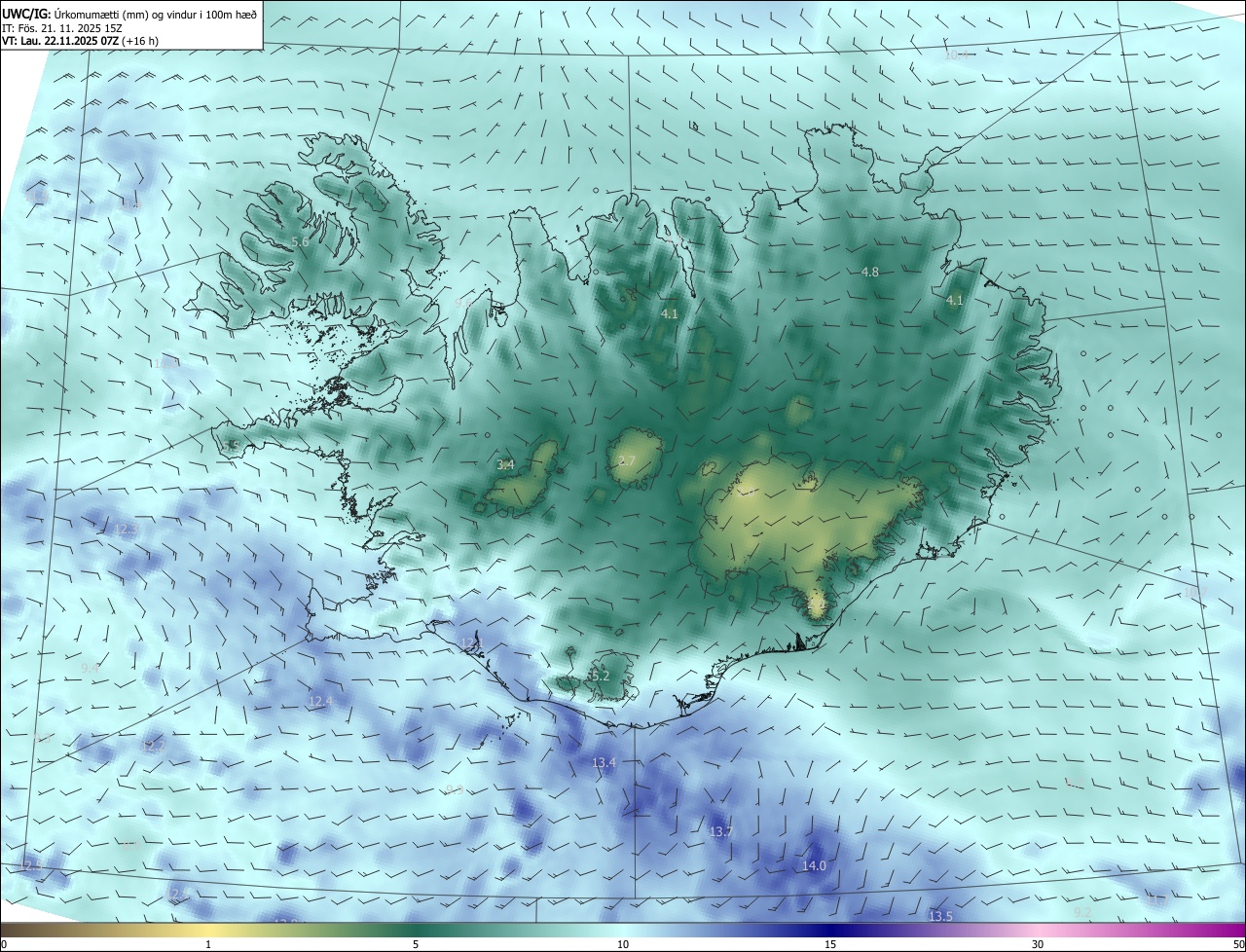Click the colorbar tick labeled 5
Viewport: 1246px width, 952px height.
(x=416, y=944)
